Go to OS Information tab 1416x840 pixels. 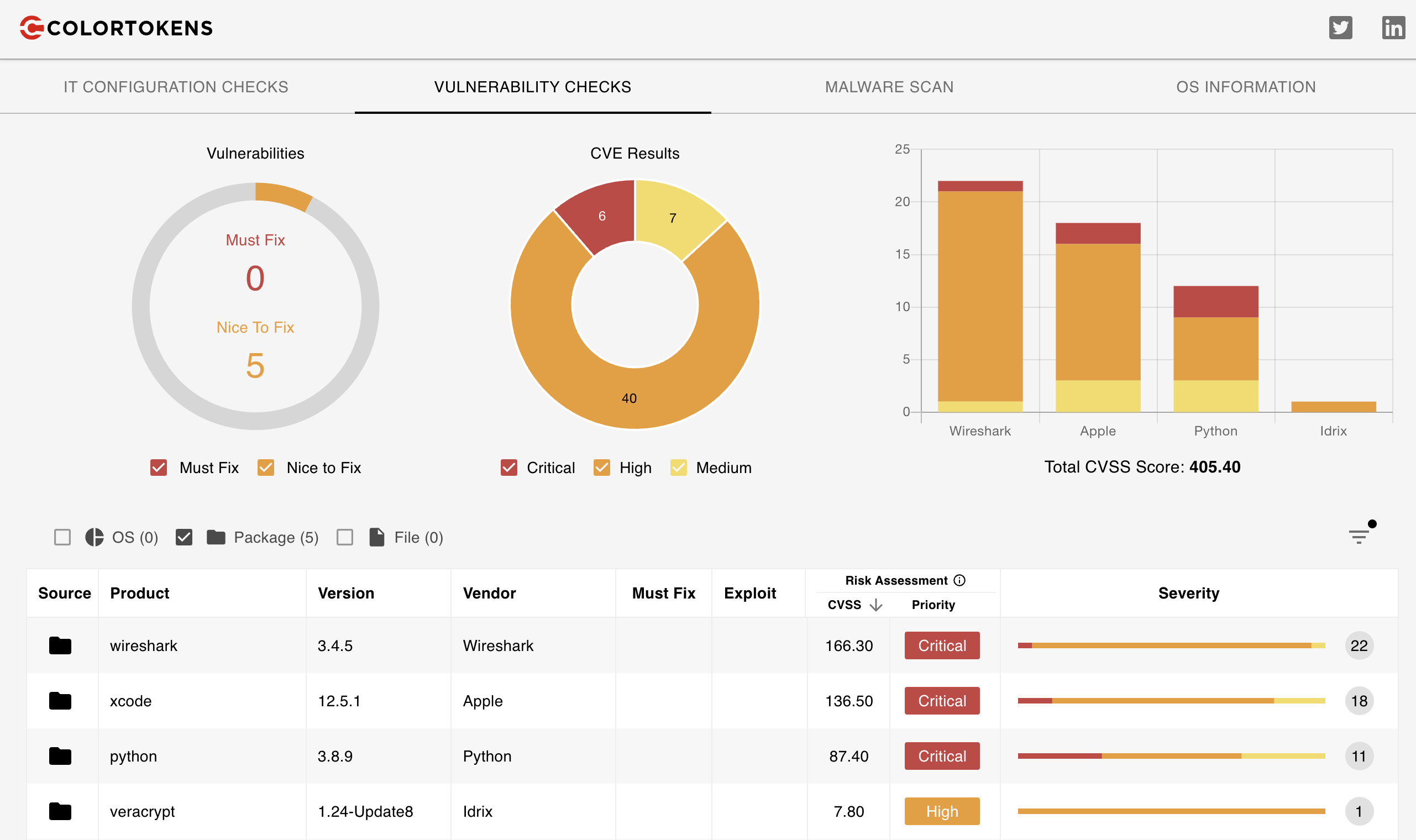point(1245,87)
